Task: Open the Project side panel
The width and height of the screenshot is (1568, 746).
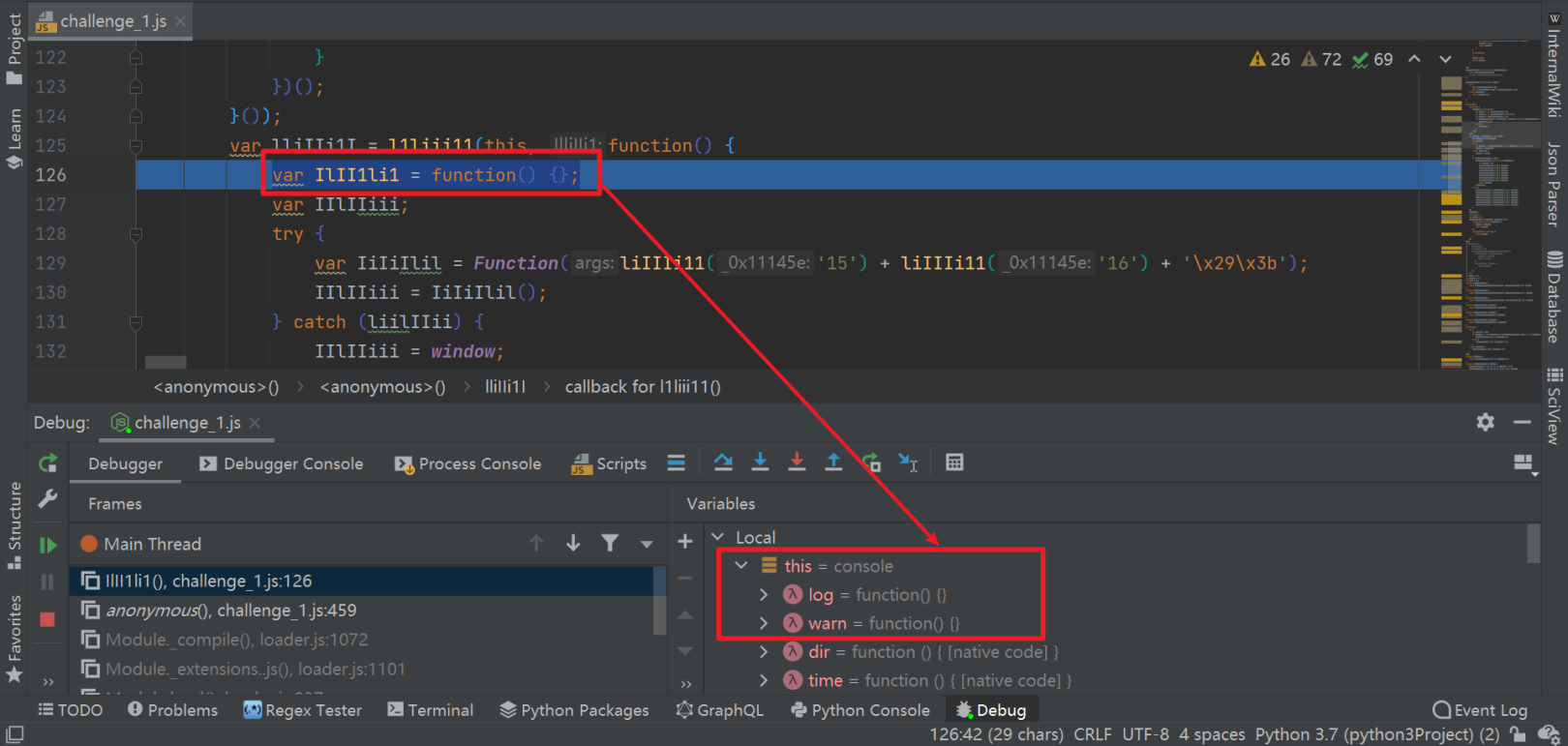Action: click(x=14, y=48)
